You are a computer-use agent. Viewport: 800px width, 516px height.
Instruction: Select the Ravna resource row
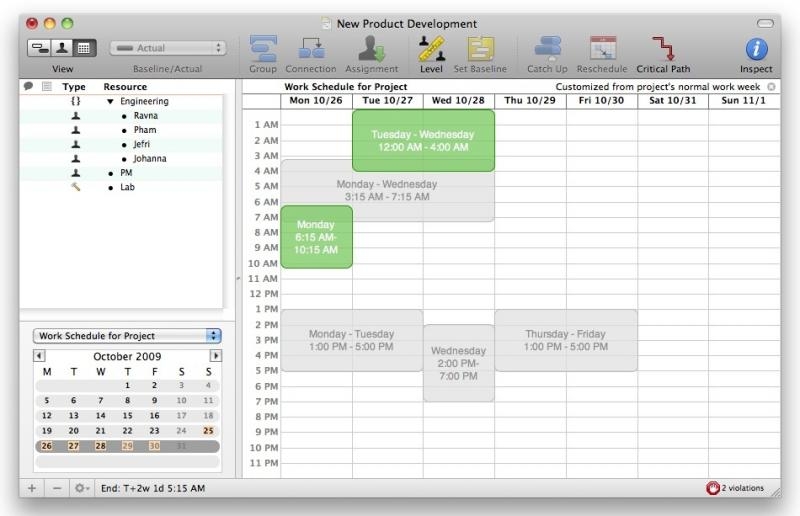(x=121, y=116)
